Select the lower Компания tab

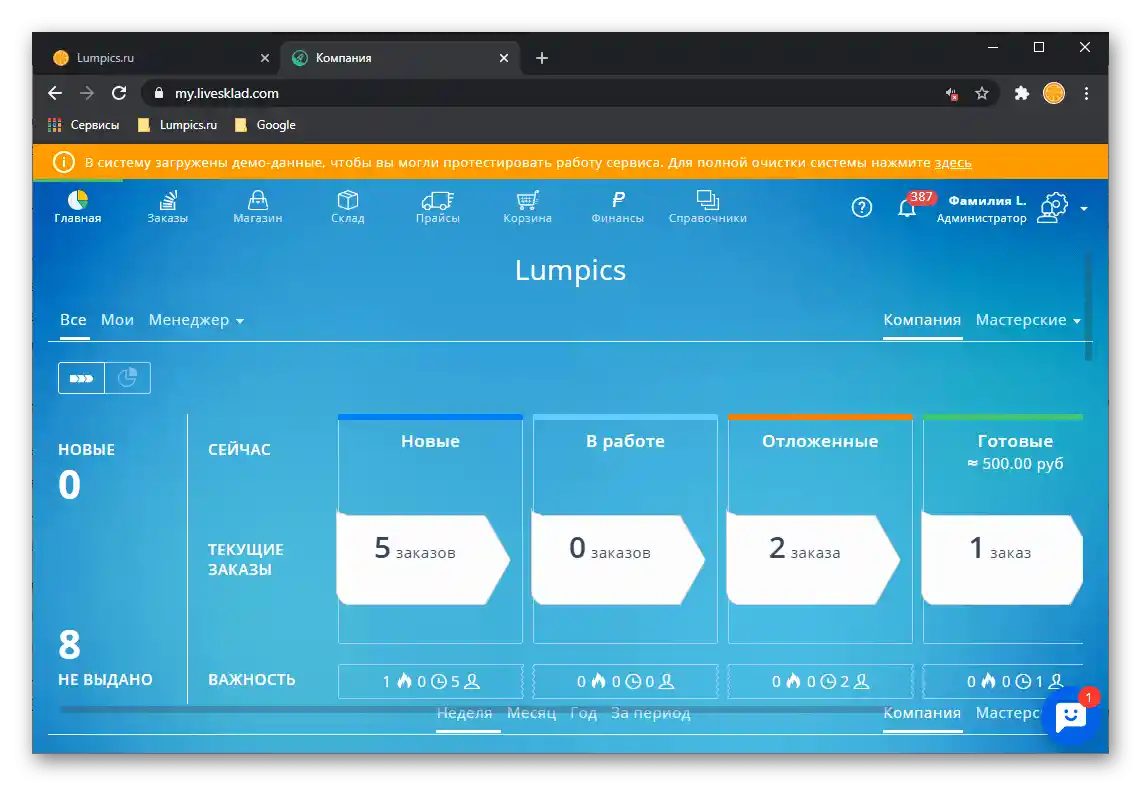pyautogui.click(x=922, y=713)
